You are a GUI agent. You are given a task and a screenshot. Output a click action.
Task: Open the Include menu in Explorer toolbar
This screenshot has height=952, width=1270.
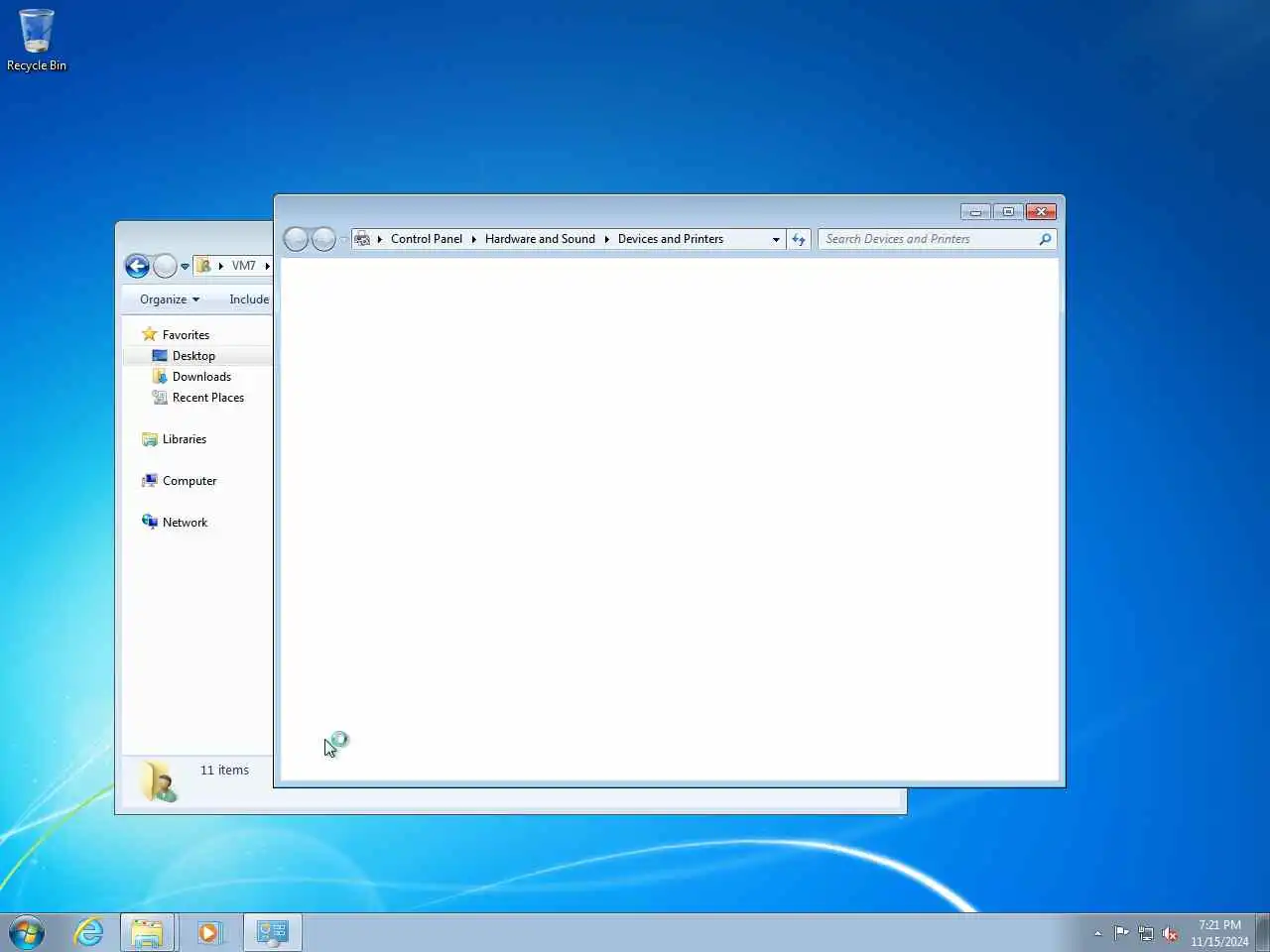[249, 299]
